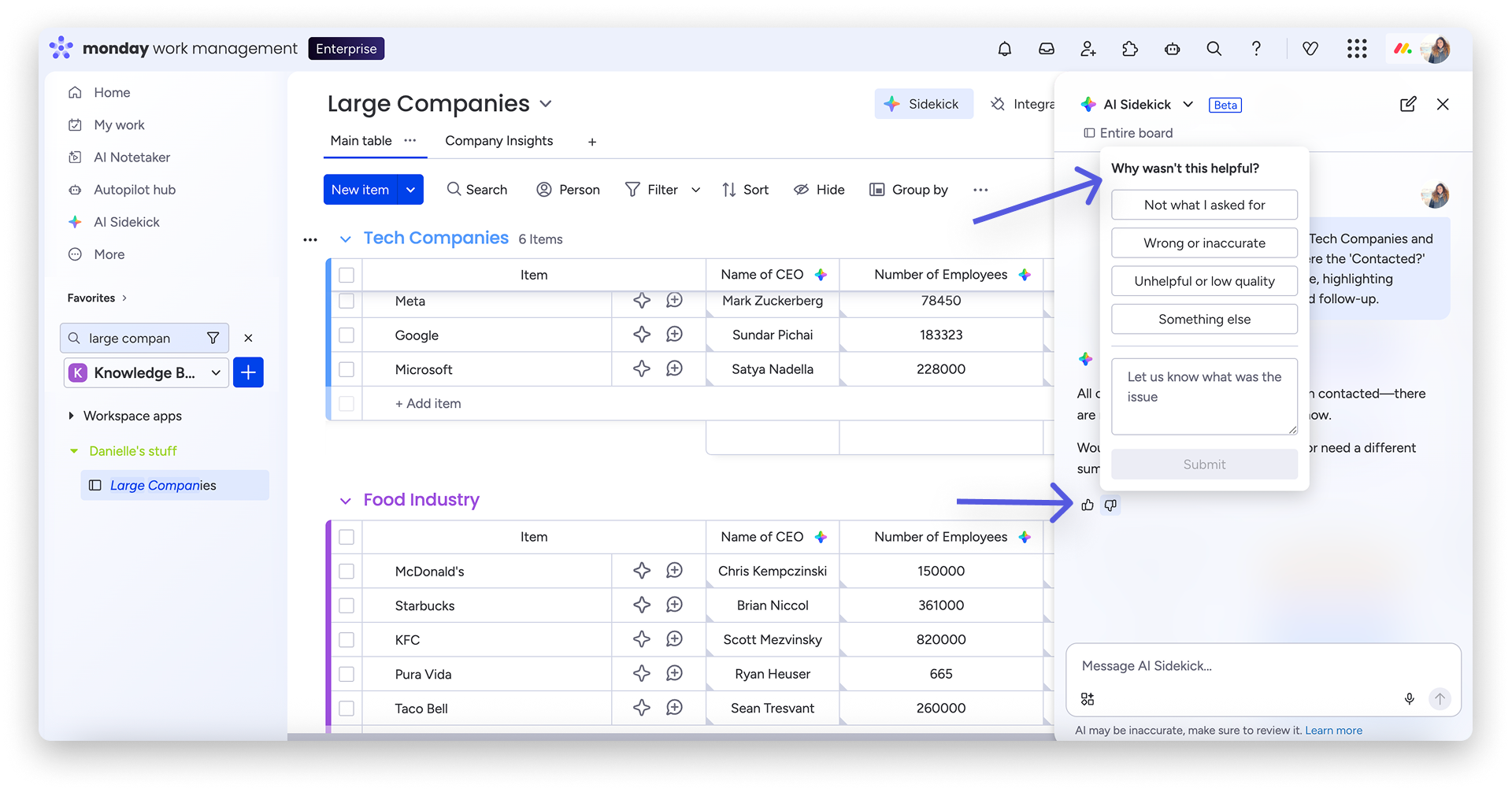Click the invite members icon
This screenshot has width=1512, height=792.
point(1088,49)
